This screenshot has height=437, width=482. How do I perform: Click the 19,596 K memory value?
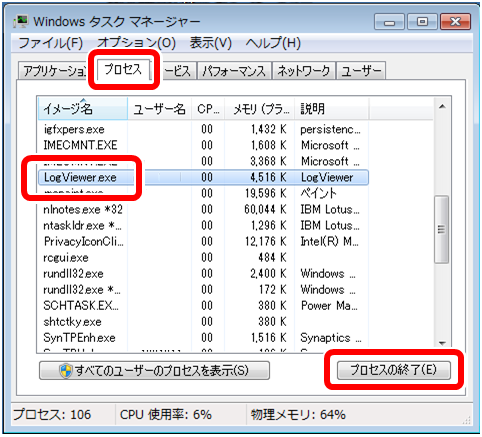click(x=265, y=193)
